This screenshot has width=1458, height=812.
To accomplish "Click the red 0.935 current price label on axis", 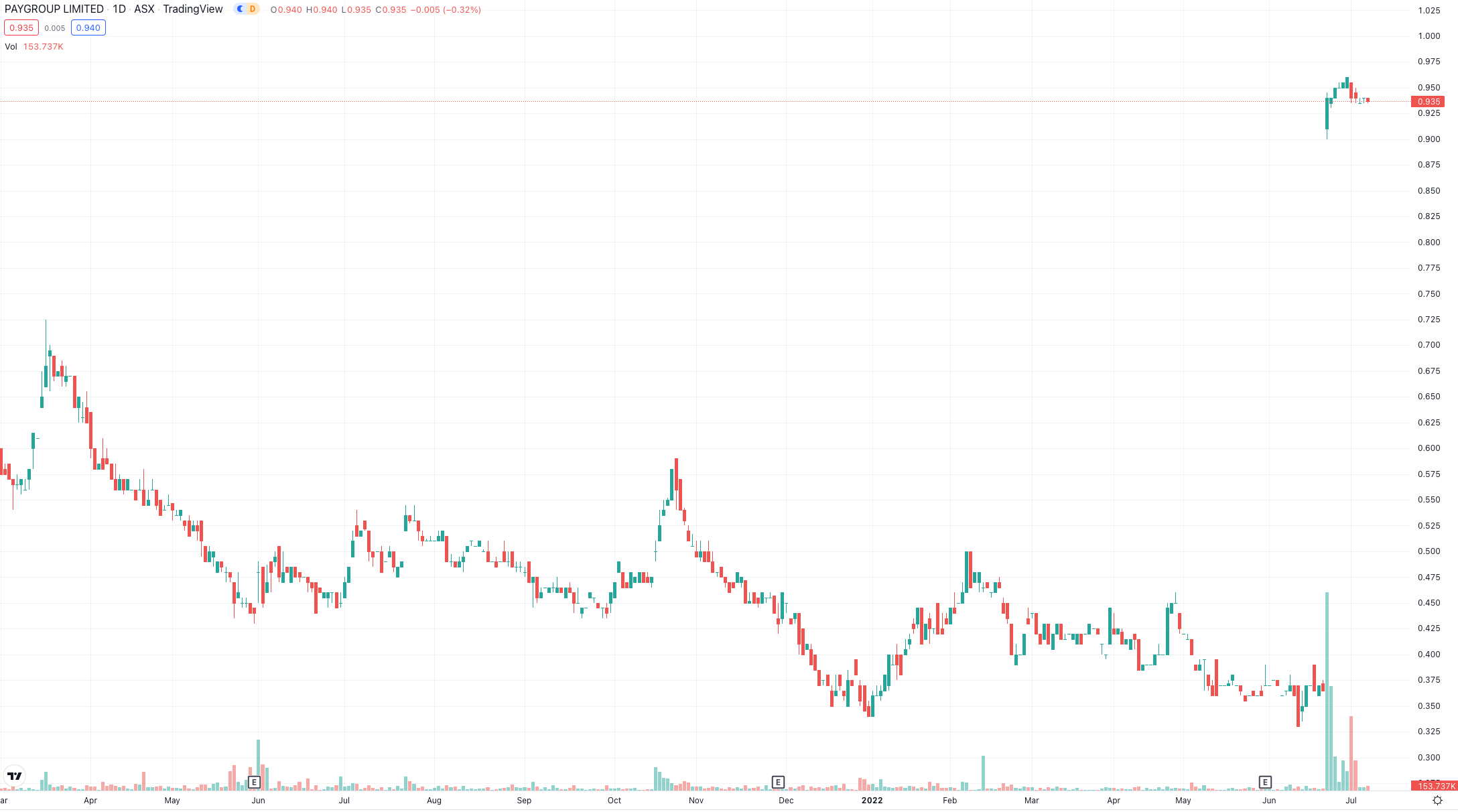I will pyautogui.click(x=1428, y=102).
